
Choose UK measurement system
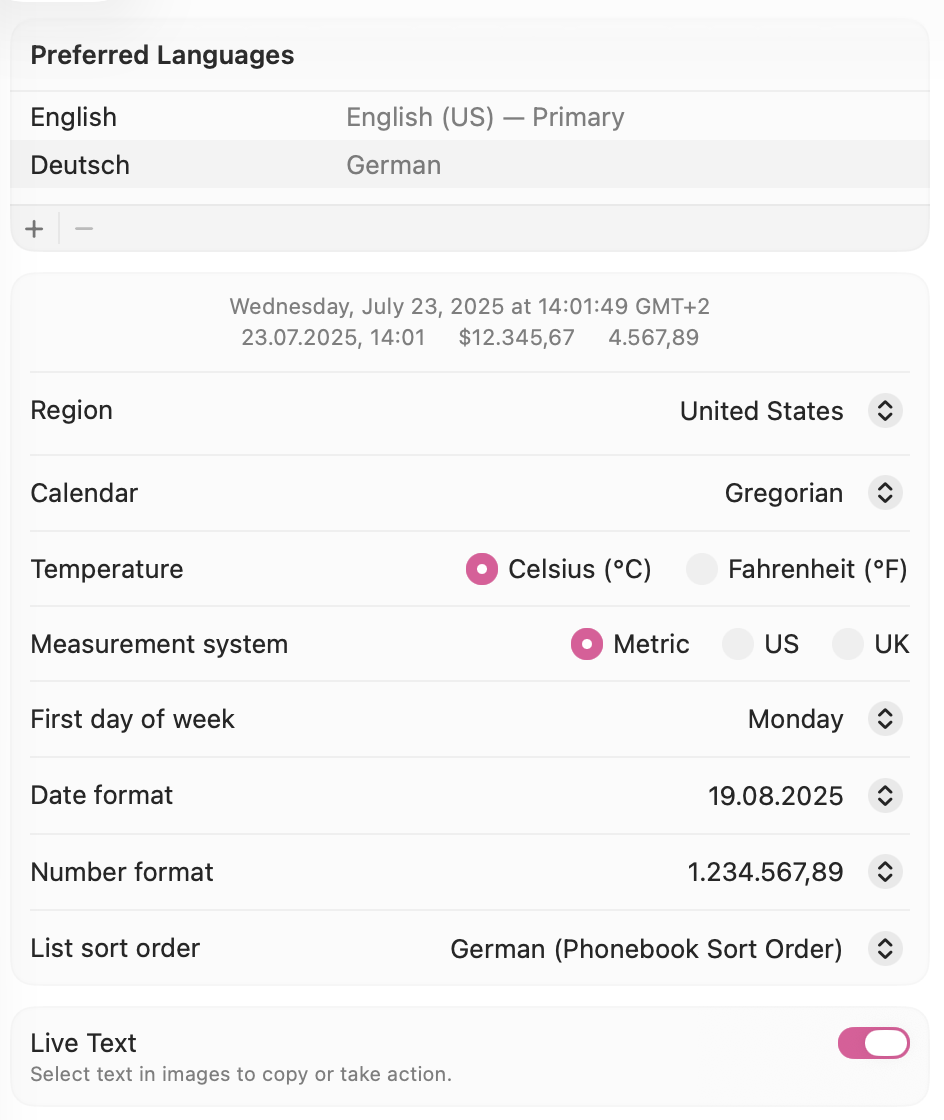point(848,645)
